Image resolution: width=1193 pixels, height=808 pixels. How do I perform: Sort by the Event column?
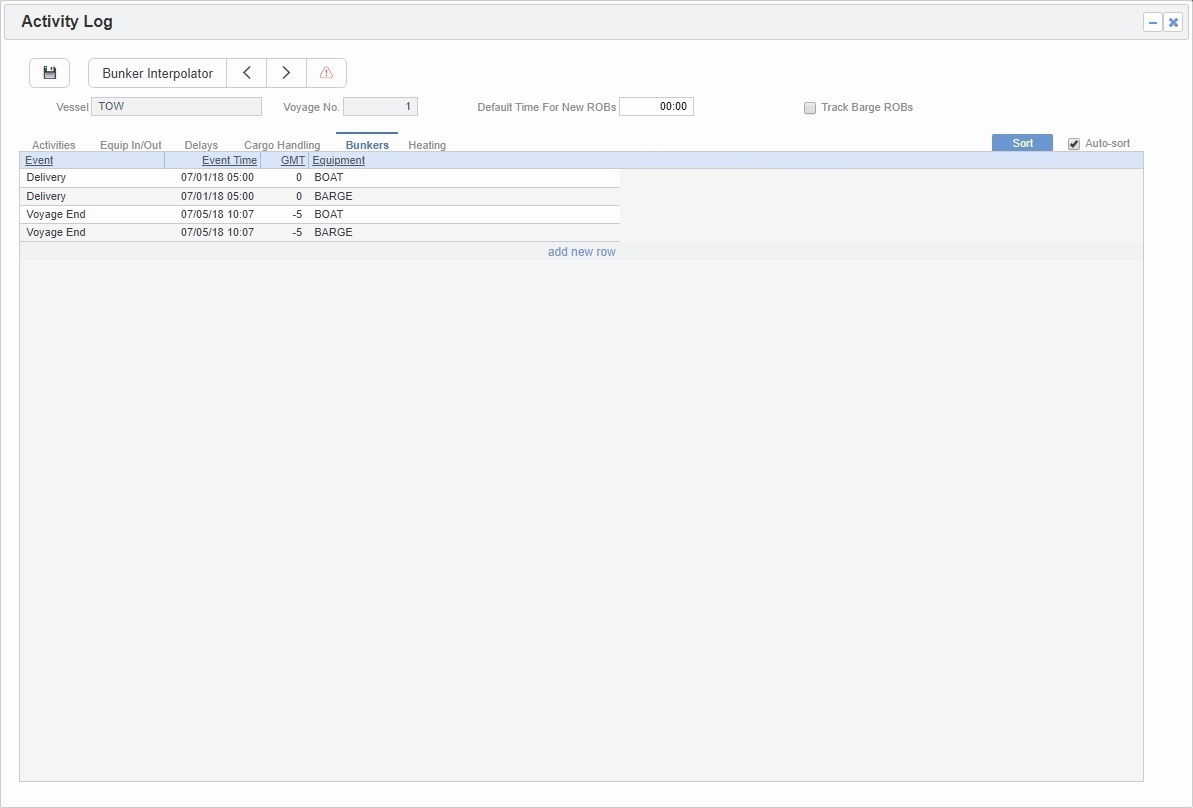coord(39,160)
